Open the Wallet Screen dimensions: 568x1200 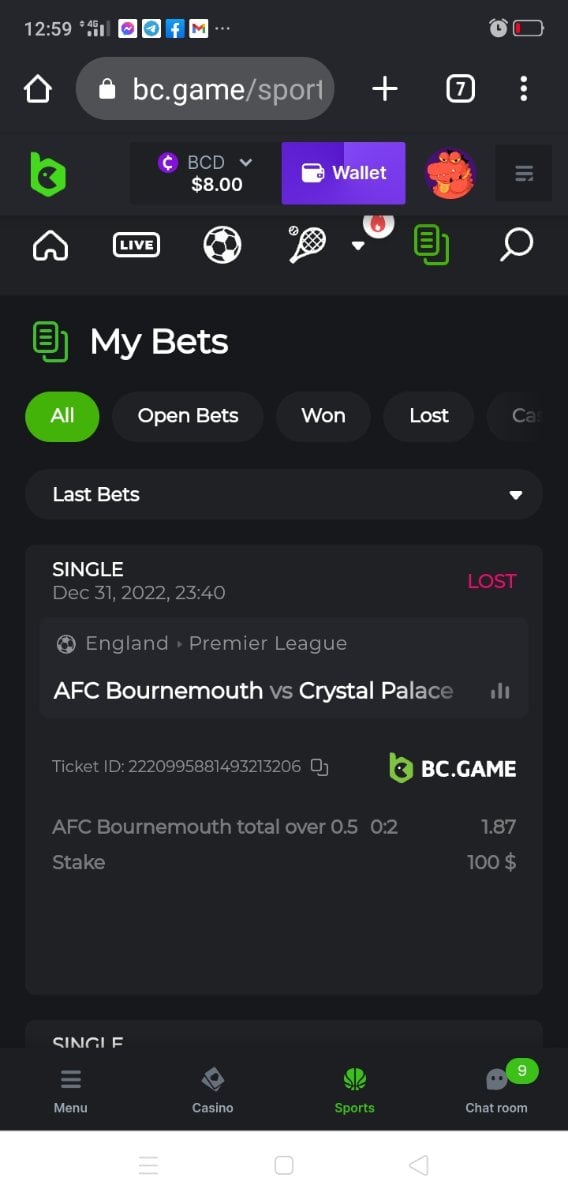[344, 173]
